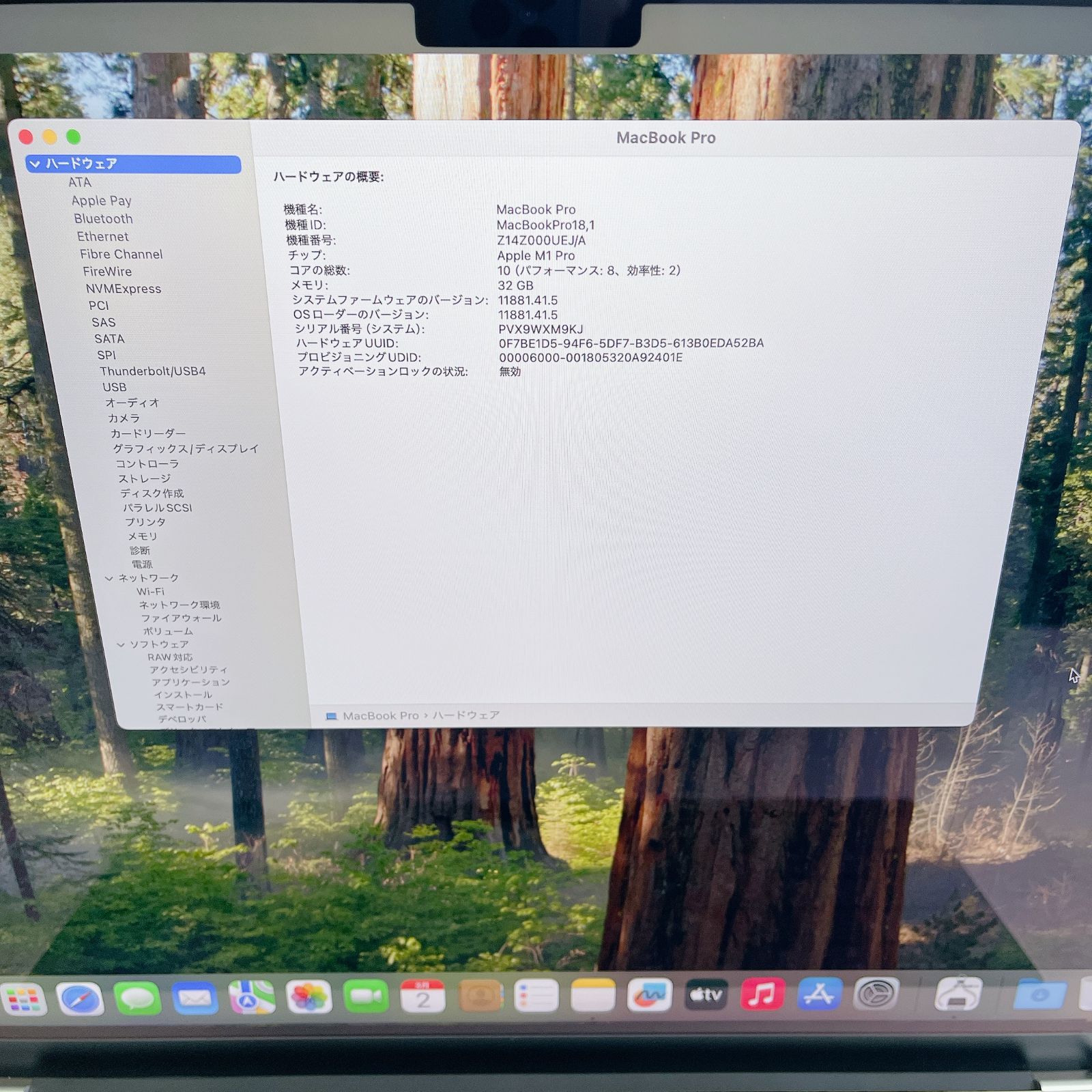Select コントローラ in the sidebar
Viewport: 1092px width, 1092px height.
pos(147,463)
